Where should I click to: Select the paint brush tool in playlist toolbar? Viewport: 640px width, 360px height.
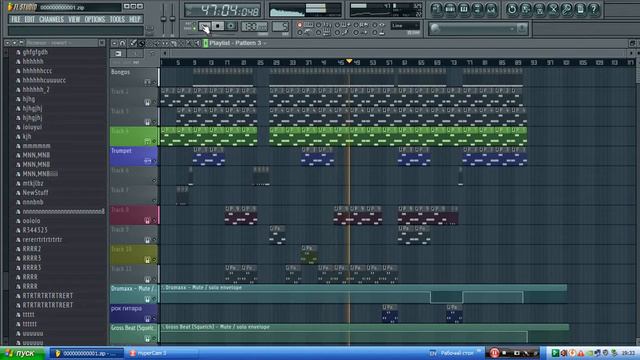click(141, 43)
